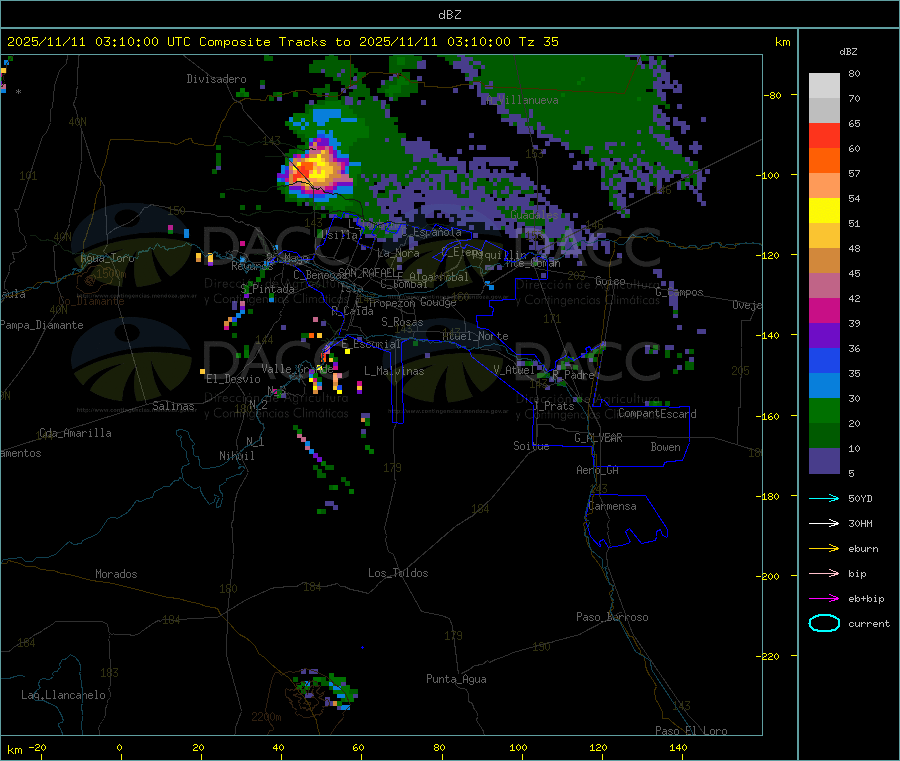
Task: Click the blue polygon outline around Carmensa
Action: [626, 521]
